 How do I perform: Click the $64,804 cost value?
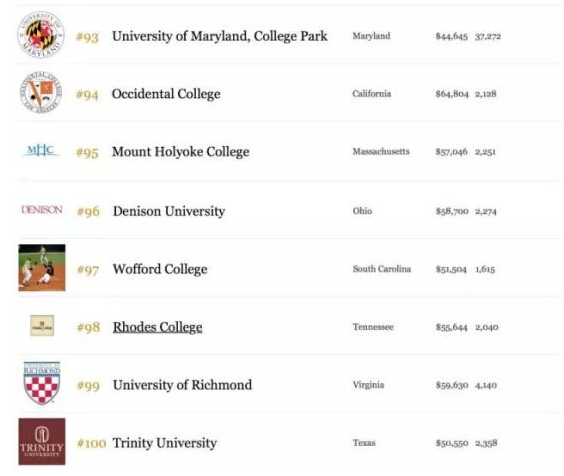(452, 94)
